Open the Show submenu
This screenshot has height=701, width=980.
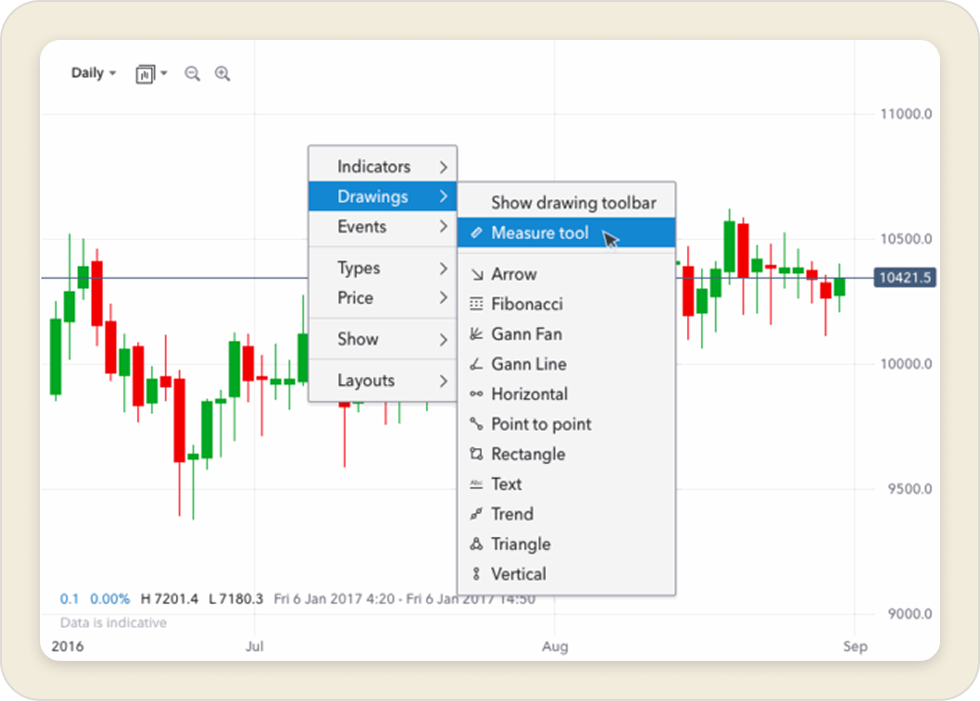[x=382, y=339]
